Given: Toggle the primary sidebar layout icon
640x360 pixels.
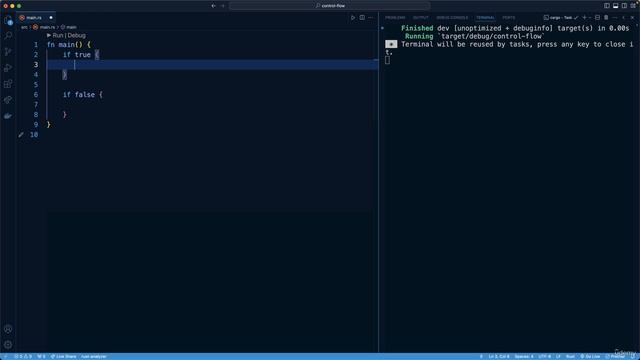Looking at the screenshot, I should point(607,6).
